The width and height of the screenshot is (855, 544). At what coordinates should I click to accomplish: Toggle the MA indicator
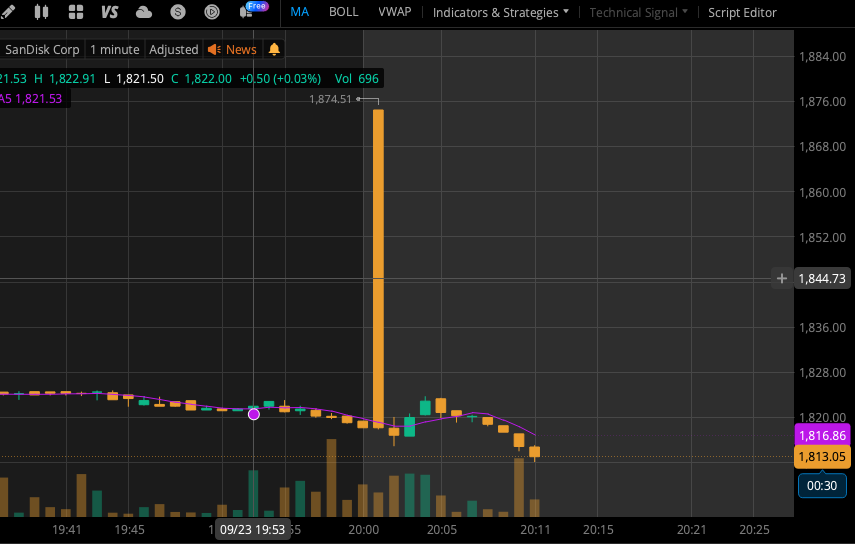(x=299, y=12)
